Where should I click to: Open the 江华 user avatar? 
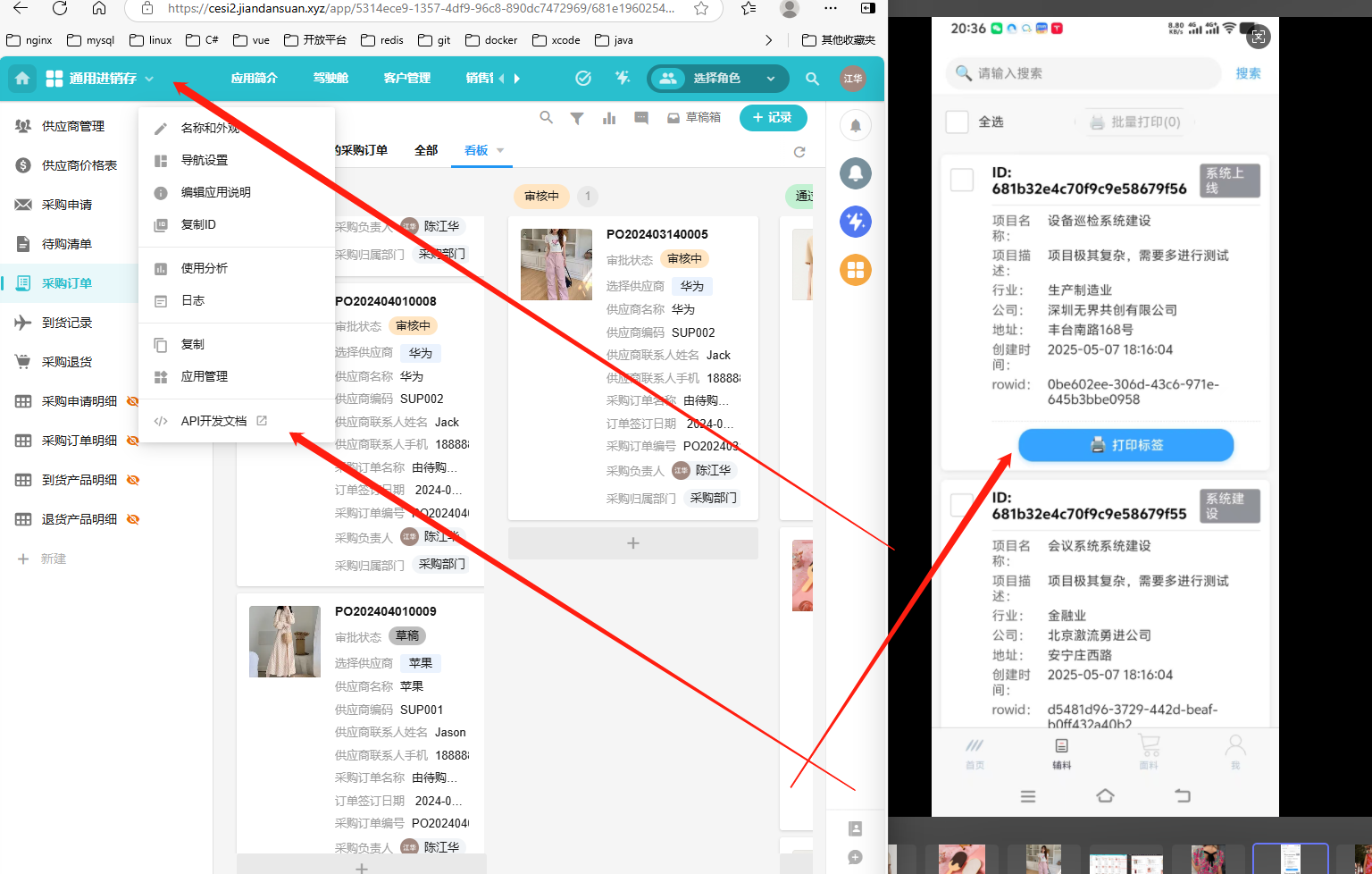(x=853, y=79)
